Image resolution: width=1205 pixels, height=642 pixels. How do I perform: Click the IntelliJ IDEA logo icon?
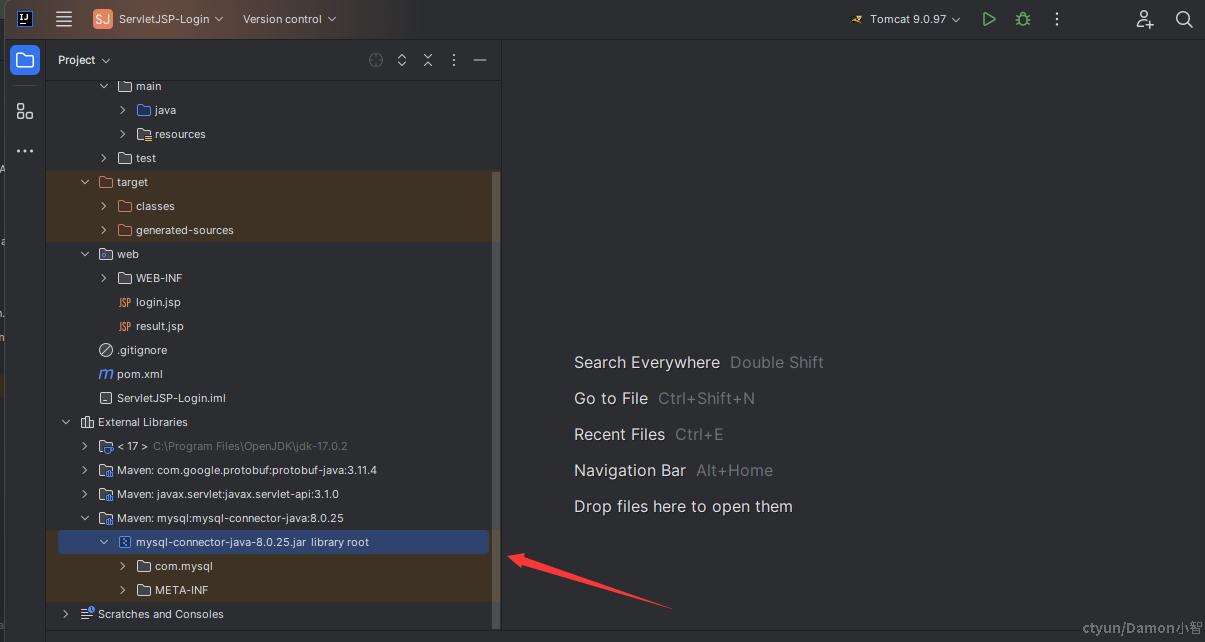click(25, 19)
